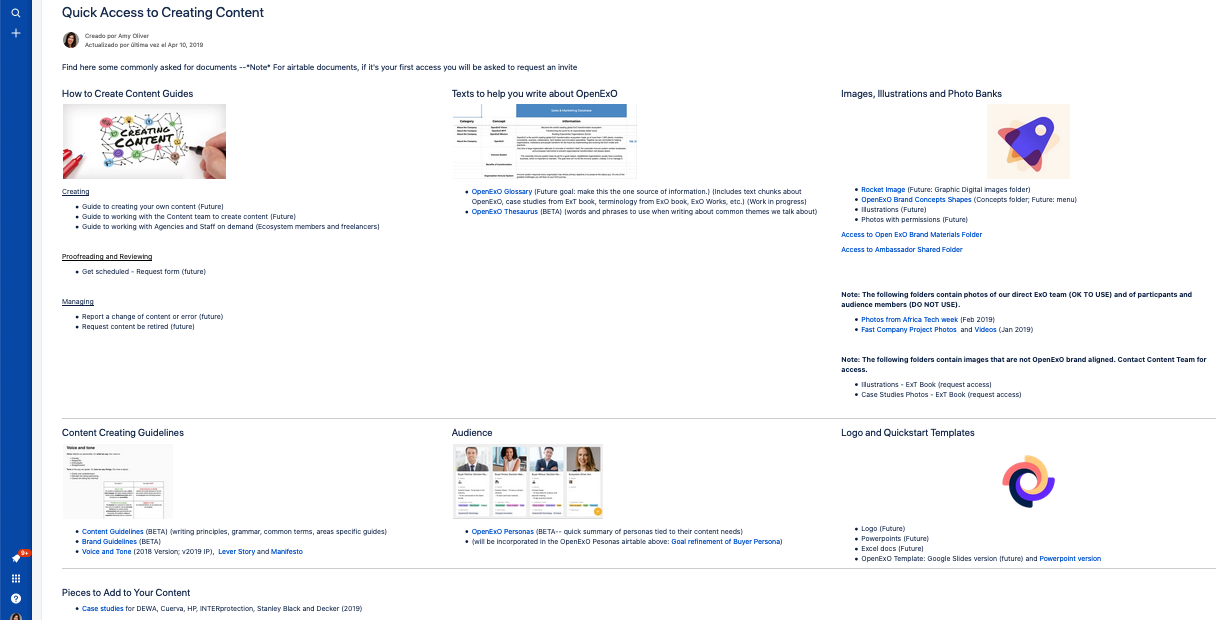The image size is (1224, 620).
Task: Open the Content Guidelines link
Action: pos(113,531)
